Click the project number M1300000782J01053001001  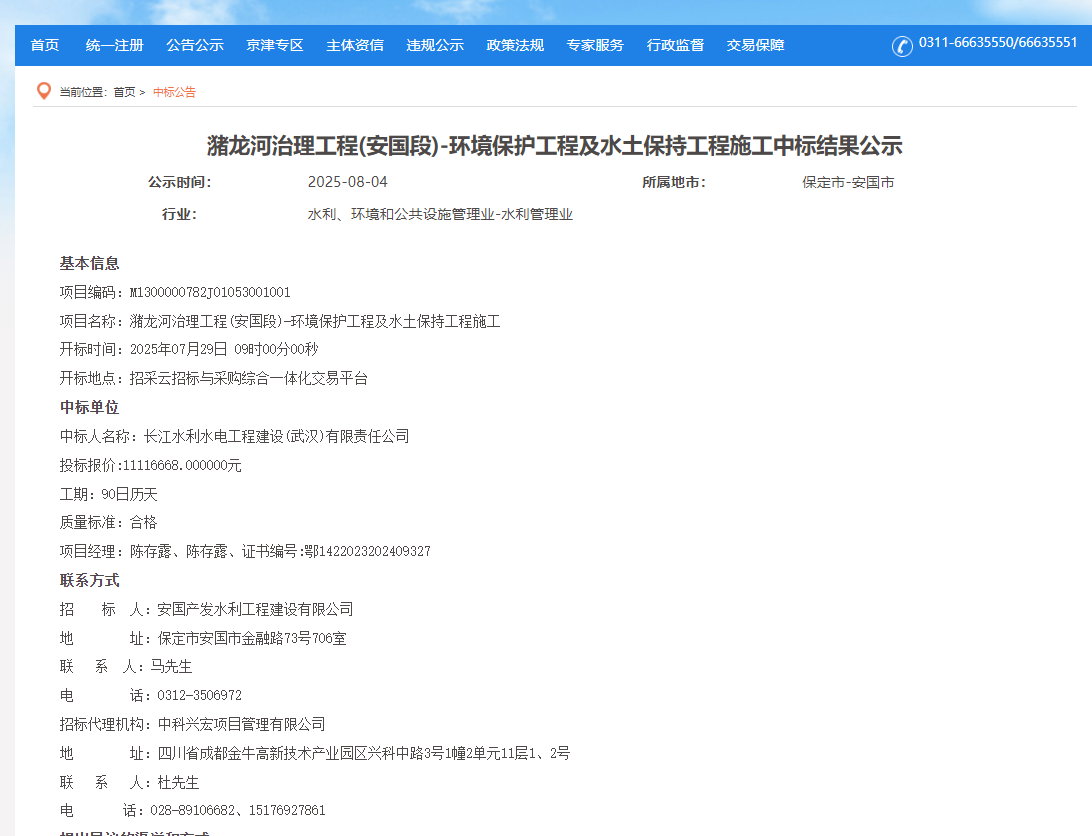[x=210, y=291]
